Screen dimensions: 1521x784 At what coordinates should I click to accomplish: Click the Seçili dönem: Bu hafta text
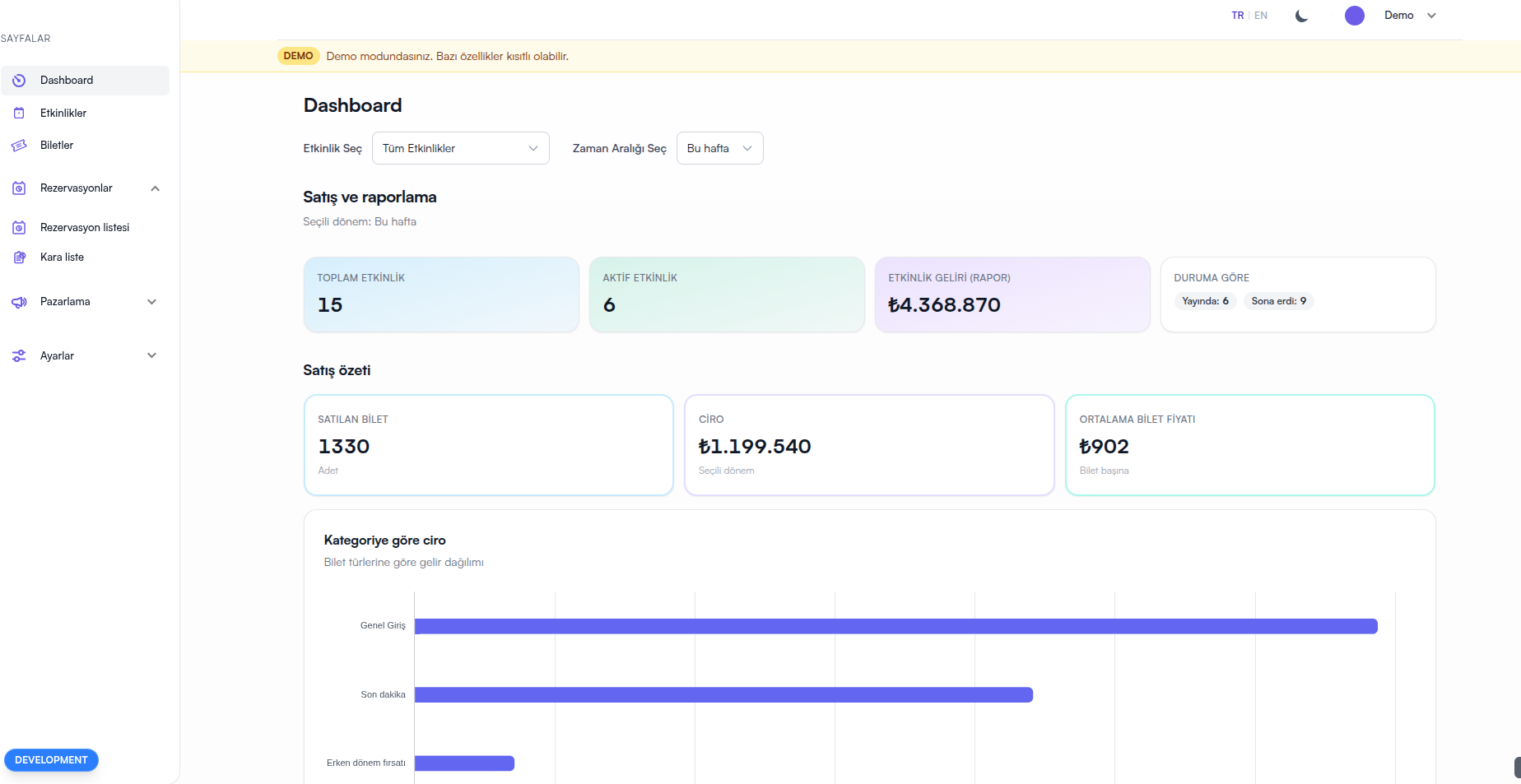point(360,222)
